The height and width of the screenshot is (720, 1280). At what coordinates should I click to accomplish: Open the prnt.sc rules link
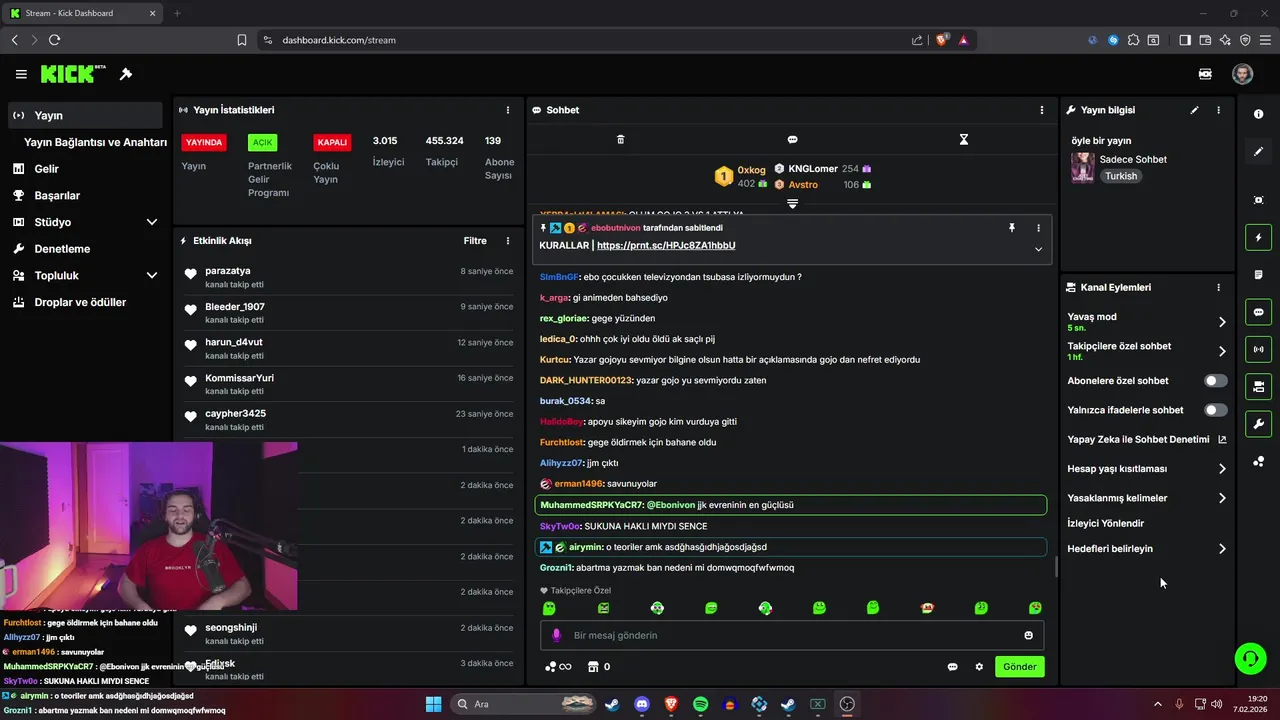tap(666, 246)
